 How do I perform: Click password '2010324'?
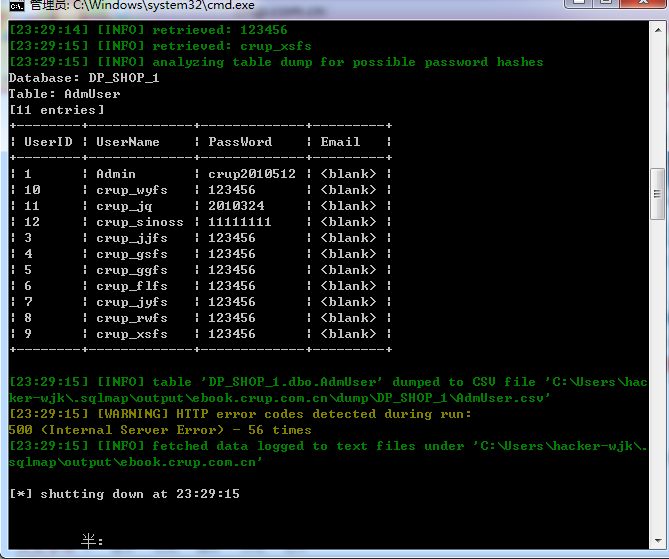pos(236,206)
